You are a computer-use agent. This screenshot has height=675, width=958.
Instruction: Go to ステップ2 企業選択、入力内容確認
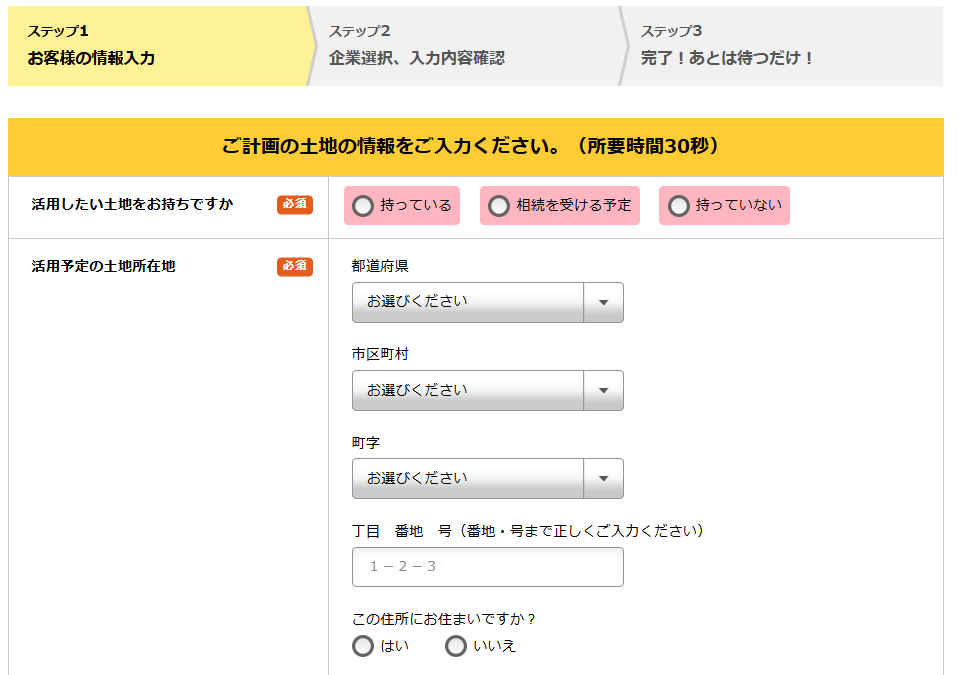pyautogui.click(x=465, y=46)
